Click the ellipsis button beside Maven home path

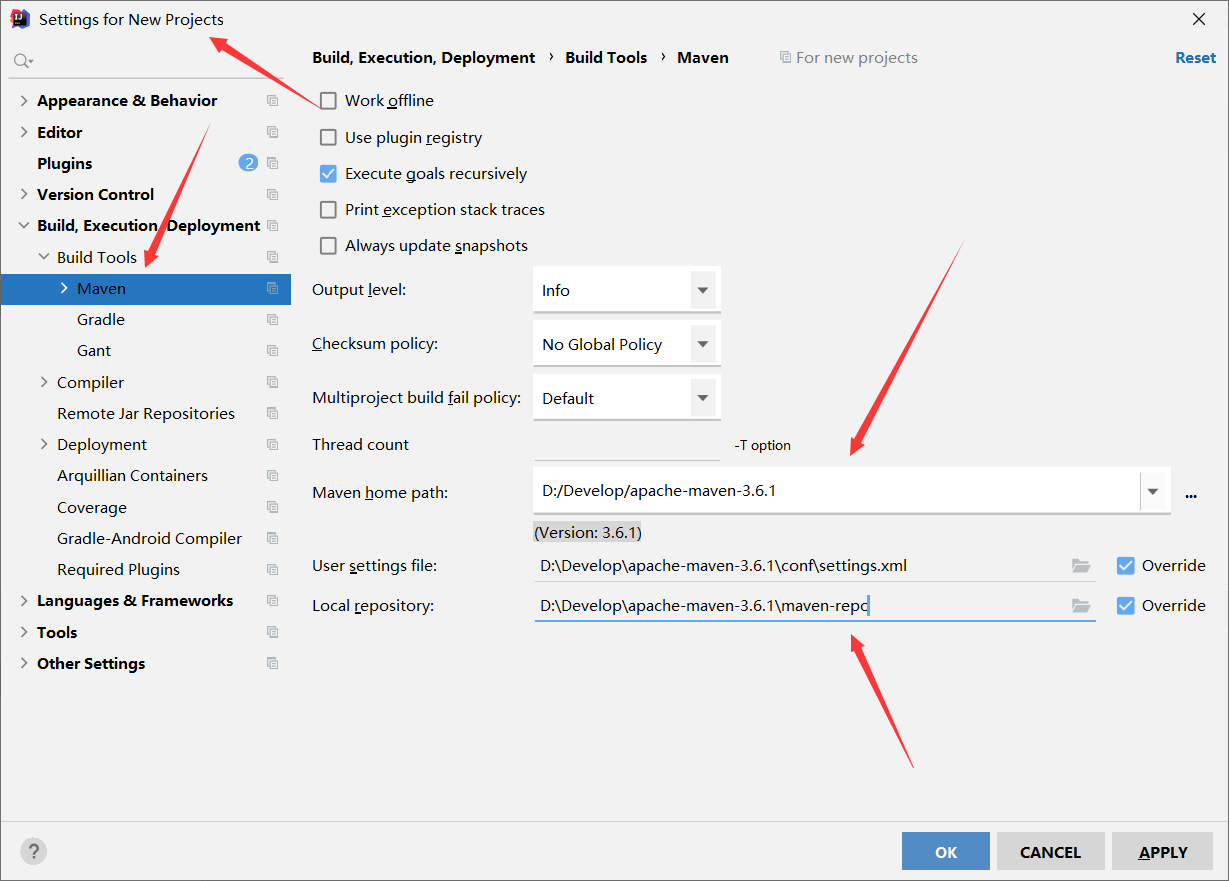[1191, 493]
